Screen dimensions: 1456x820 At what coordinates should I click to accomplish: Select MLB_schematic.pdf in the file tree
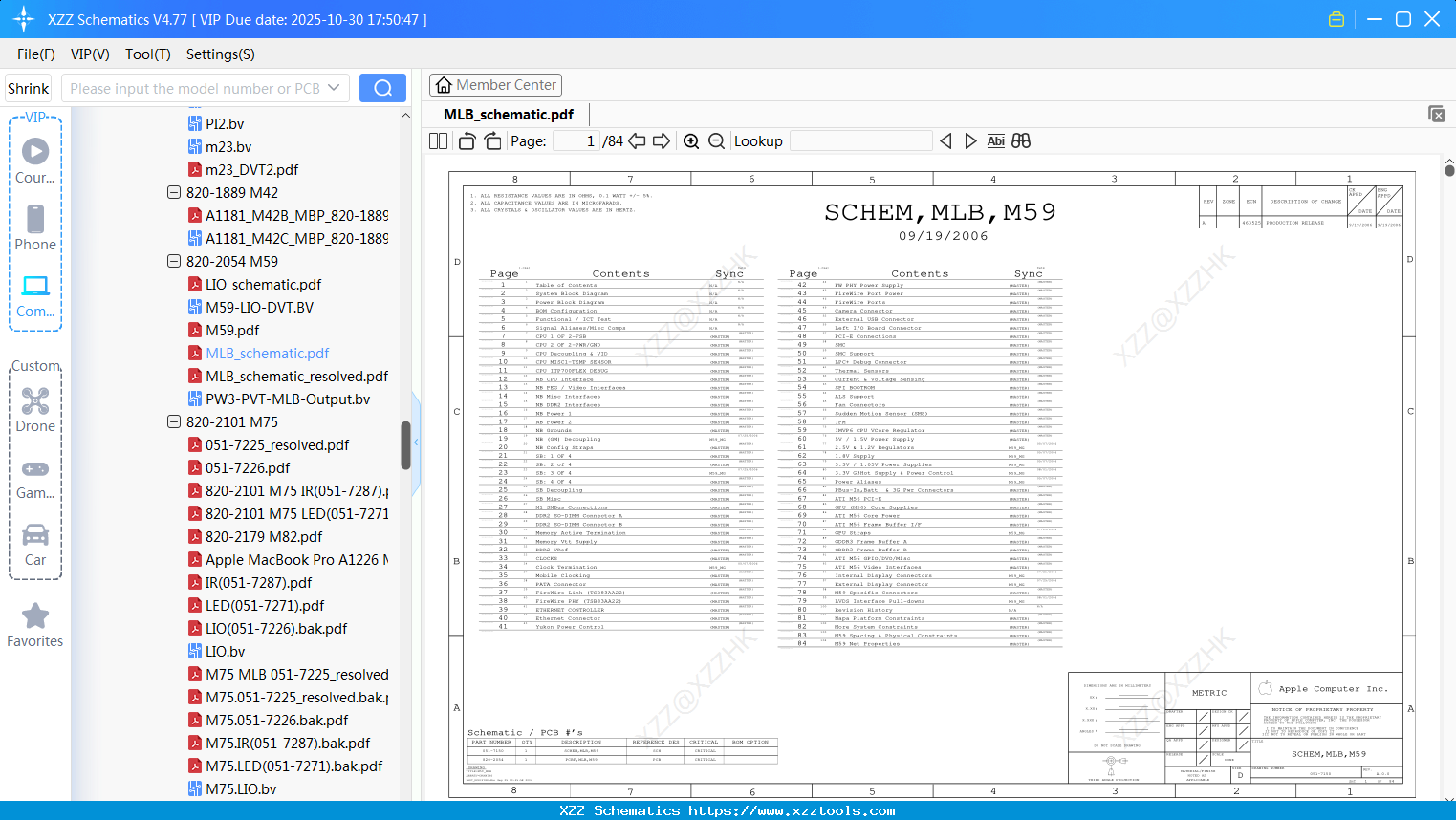coord(258,353)
